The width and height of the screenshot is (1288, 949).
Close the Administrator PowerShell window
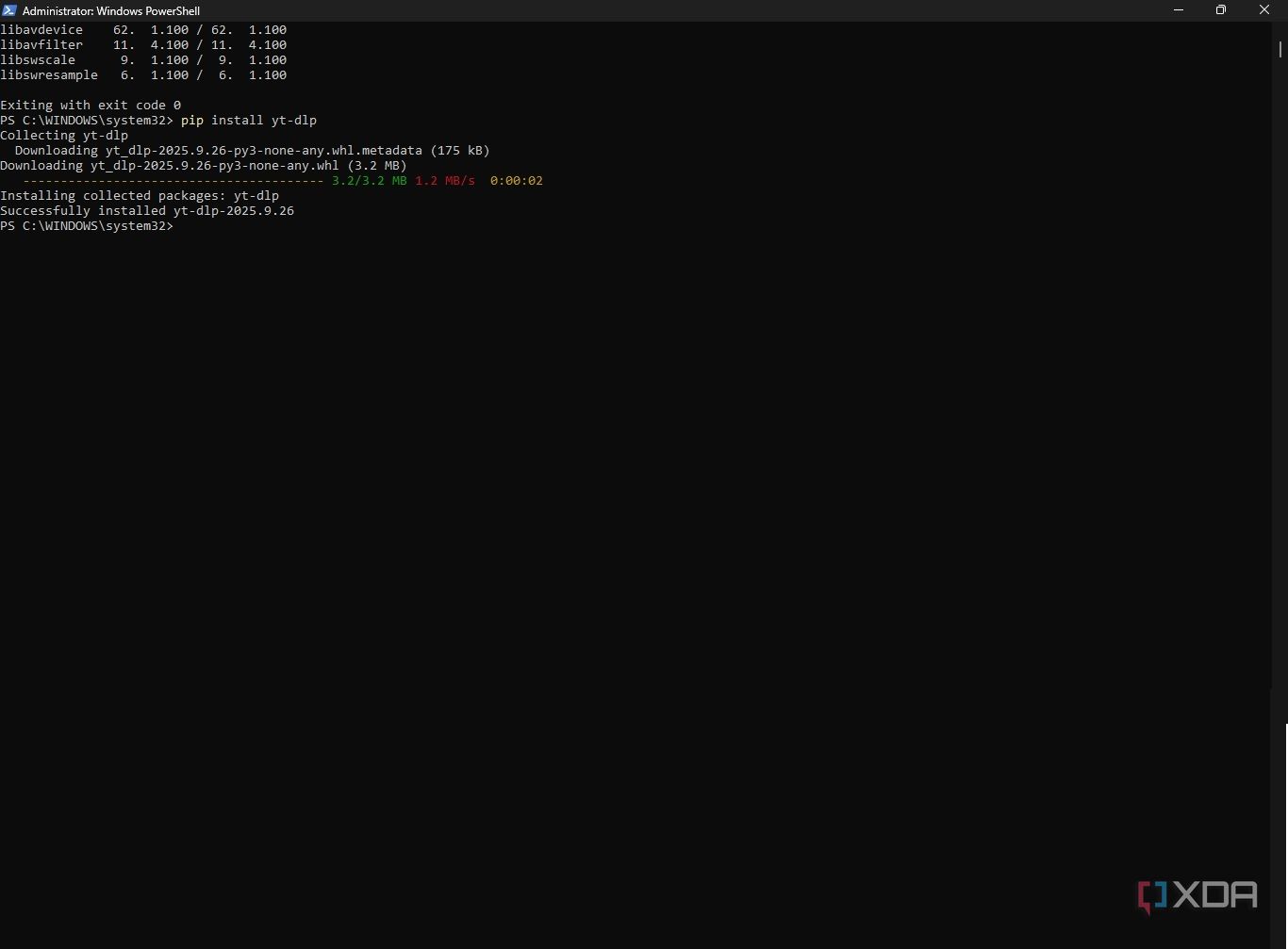1264,10
